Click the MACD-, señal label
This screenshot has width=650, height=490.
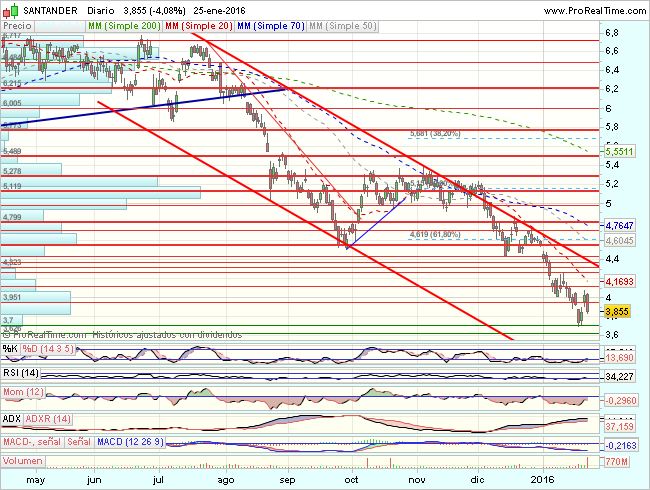32,442
